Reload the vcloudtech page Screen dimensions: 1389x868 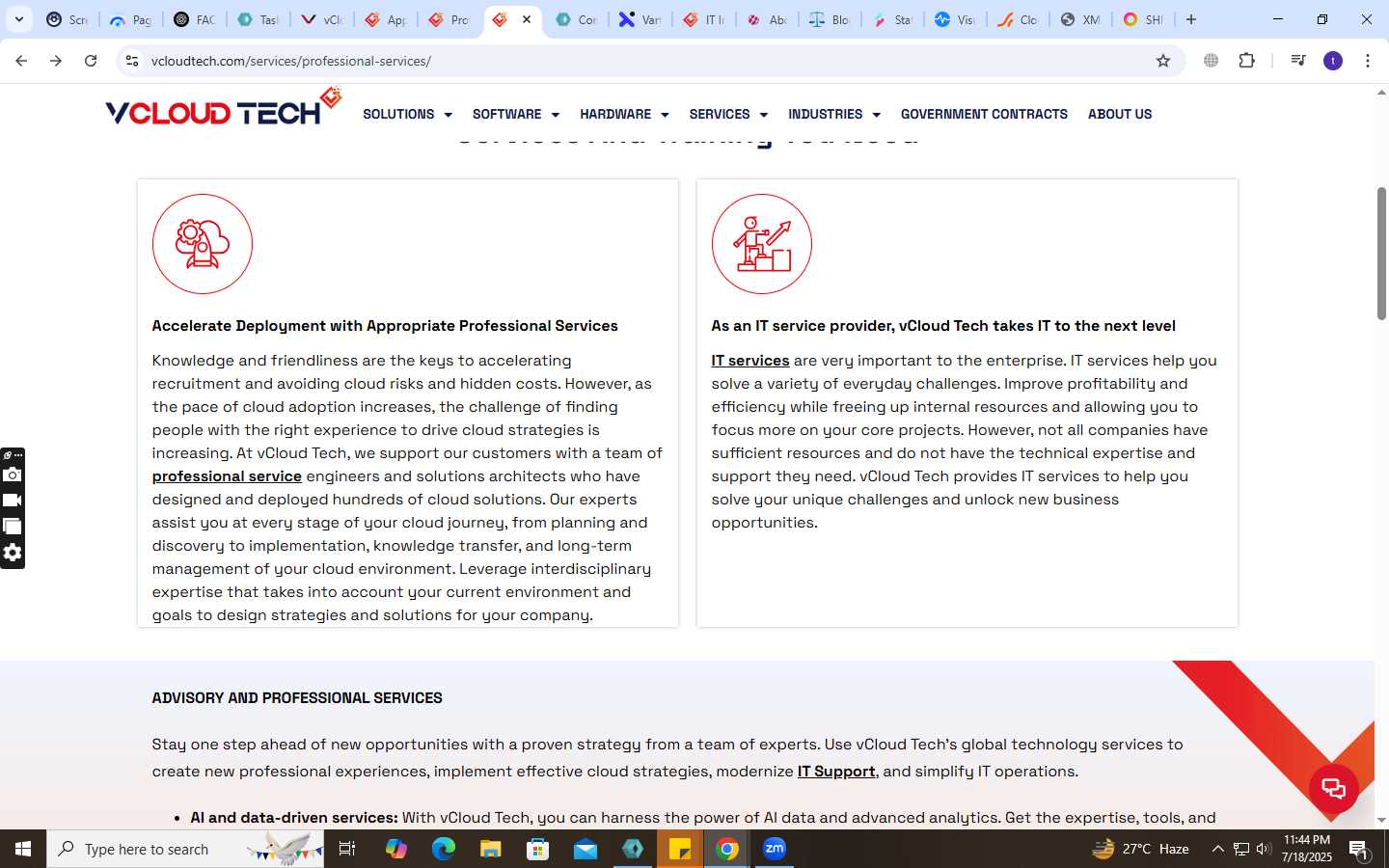91,61
